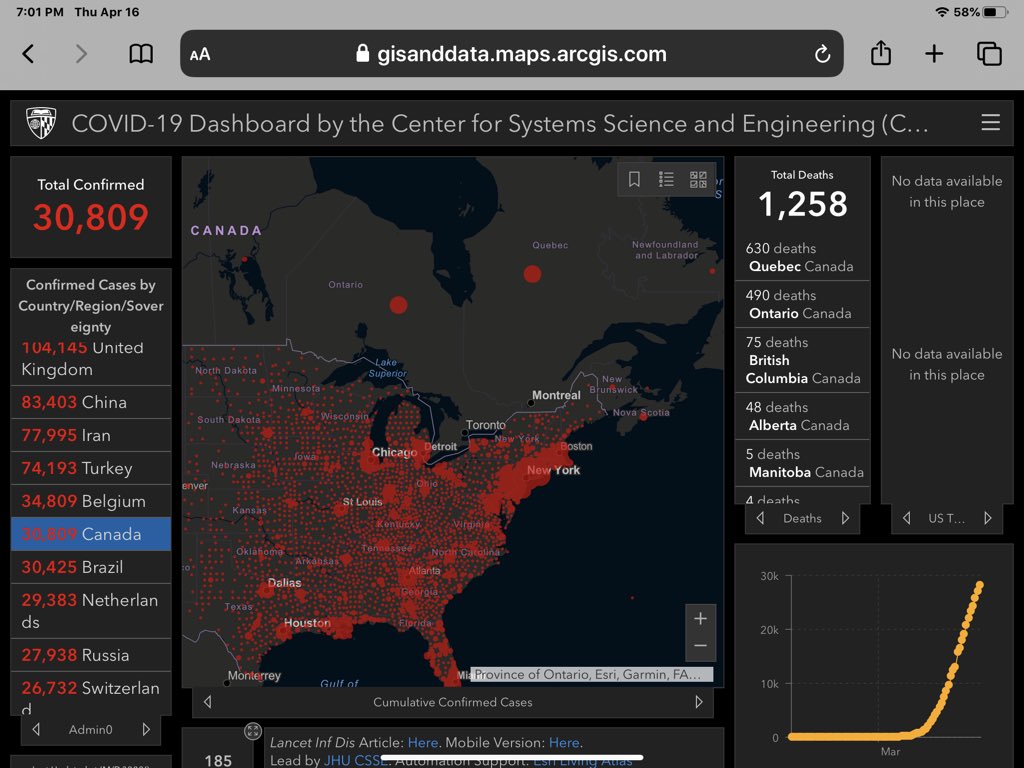Image resolution: width=1024 pixels, height=768 pixels.
Task: Click 5 deaths Manitoba Canada entry
Action: [802, 463]
